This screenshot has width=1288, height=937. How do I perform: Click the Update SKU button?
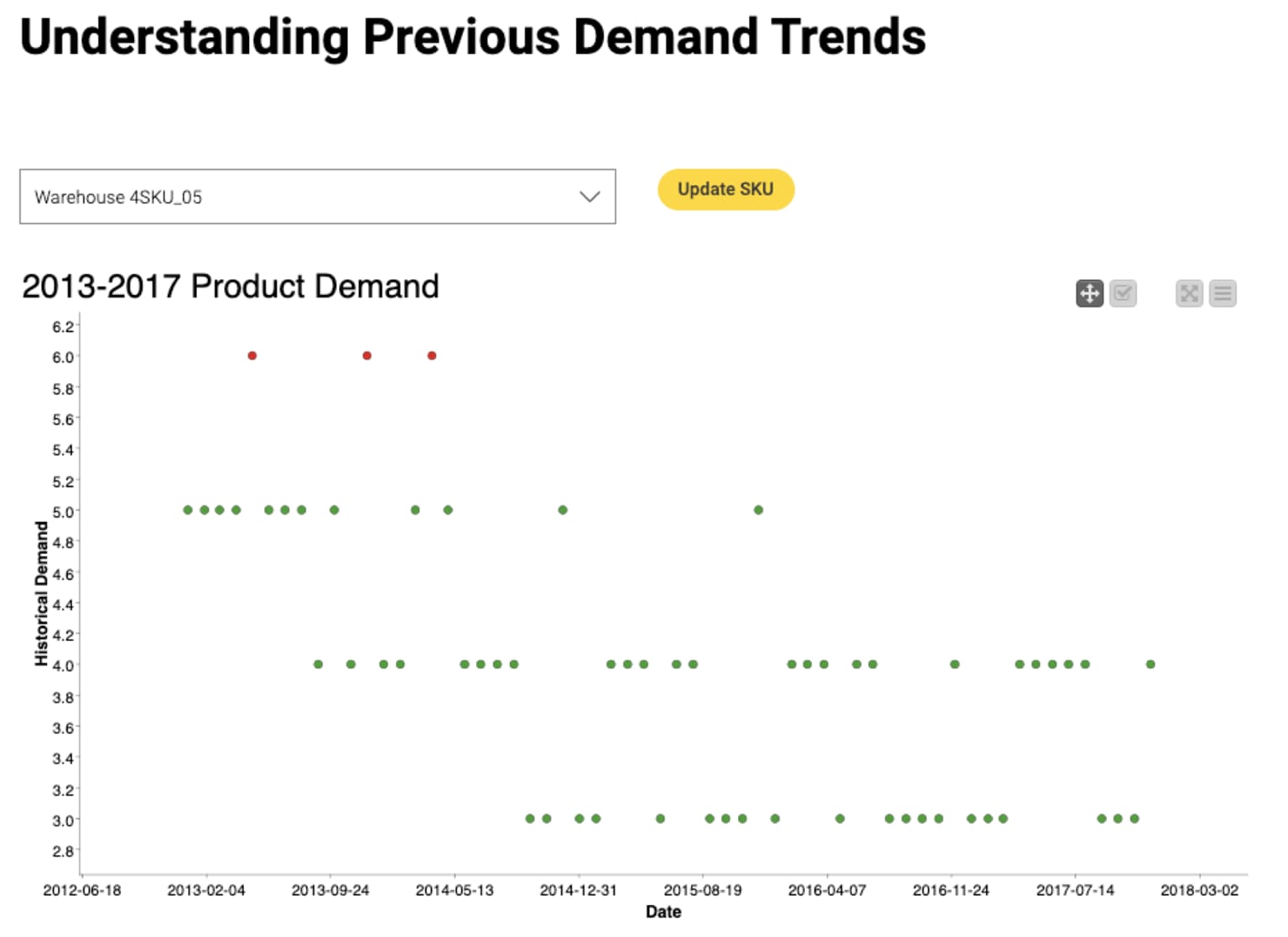(x=725, y=189)
